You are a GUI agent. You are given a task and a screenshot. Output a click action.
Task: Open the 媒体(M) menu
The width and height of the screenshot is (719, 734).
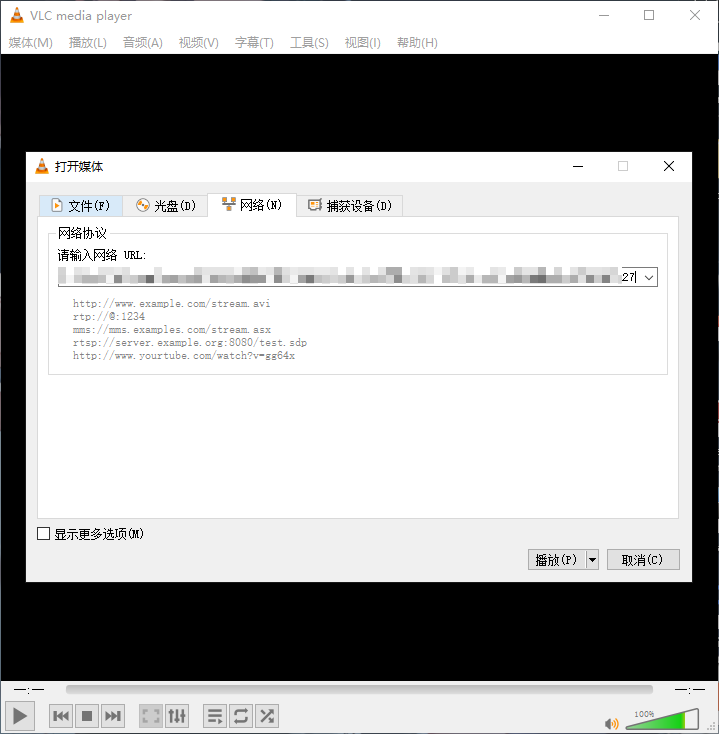click(30, 43)
